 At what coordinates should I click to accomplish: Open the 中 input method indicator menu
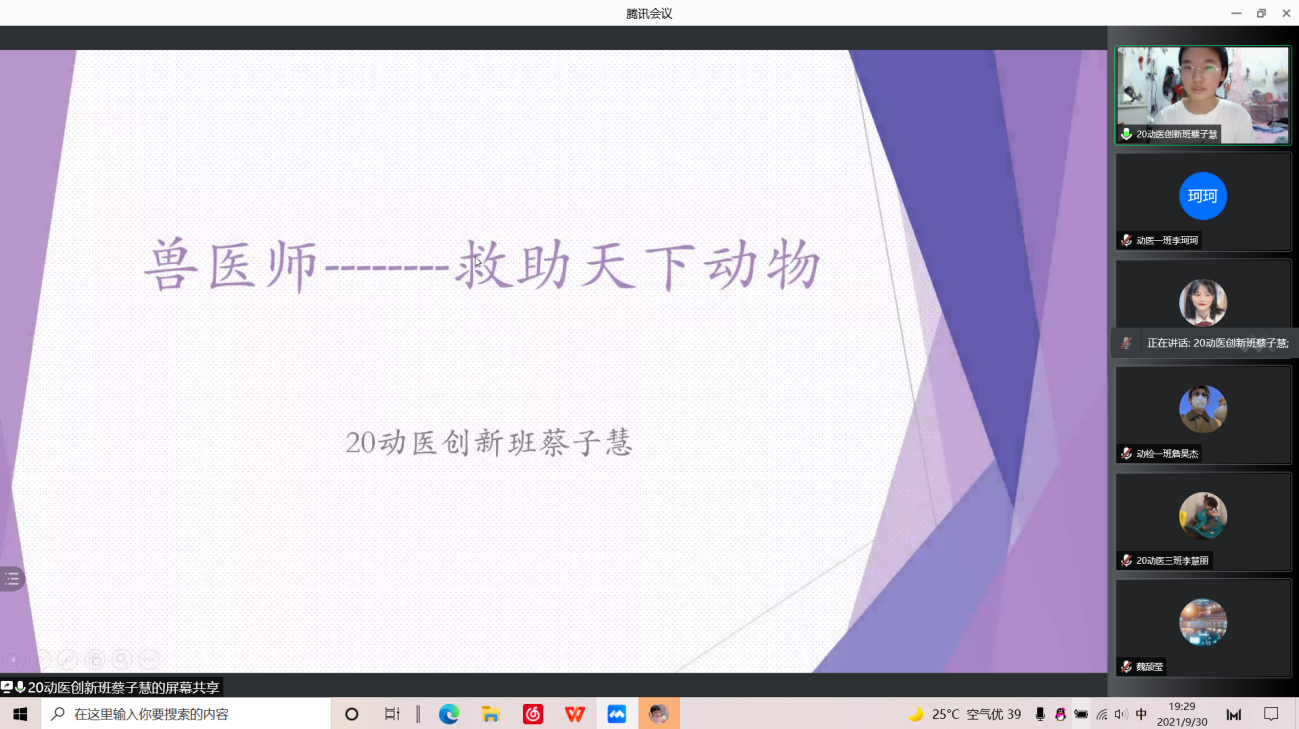(x=1141, y=714)
